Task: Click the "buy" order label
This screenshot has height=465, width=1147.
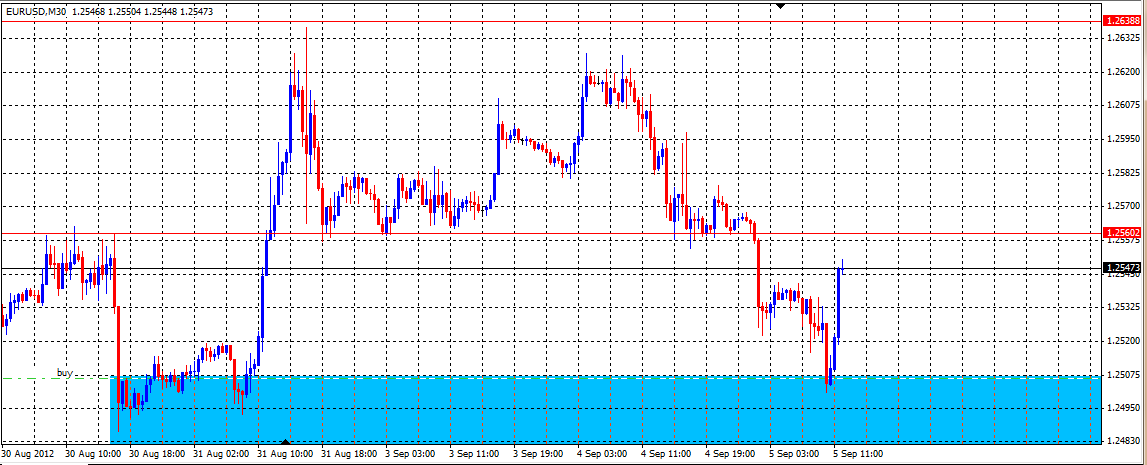Action: point(65,372)
